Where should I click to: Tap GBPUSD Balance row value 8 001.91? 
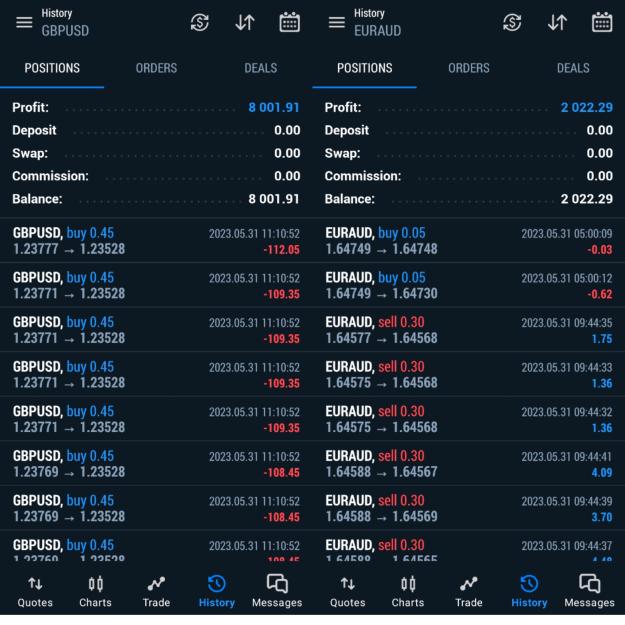coord(274,199)
